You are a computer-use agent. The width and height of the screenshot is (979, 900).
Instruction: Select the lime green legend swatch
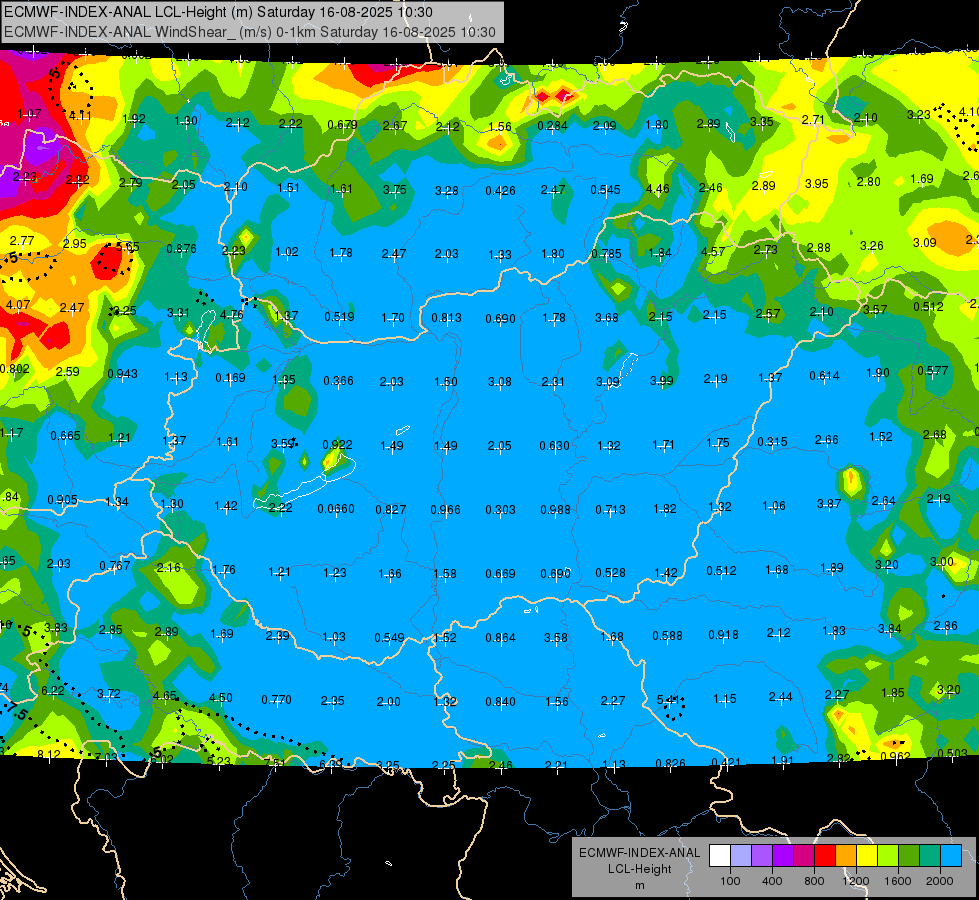pyautogui.click(x=888, y=855)
